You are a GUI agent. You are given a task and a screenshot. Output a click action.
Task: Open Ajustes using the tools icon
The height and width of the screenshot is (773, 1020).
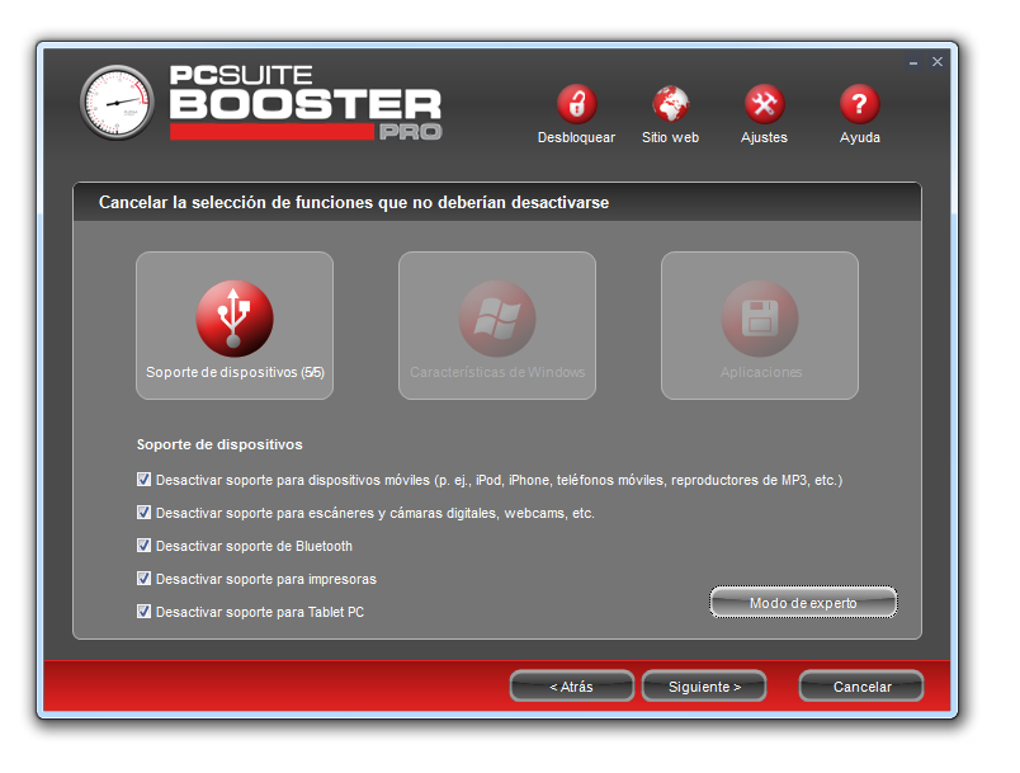763,101
